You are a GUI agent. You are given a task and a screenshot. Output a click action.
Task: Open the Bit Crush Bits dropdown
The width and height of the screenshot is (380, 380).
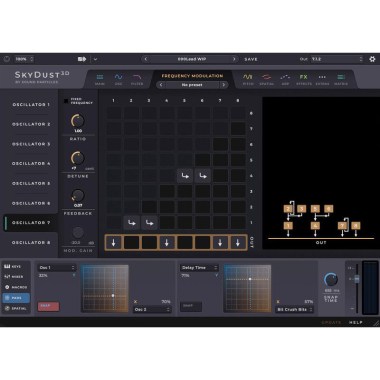295,310
